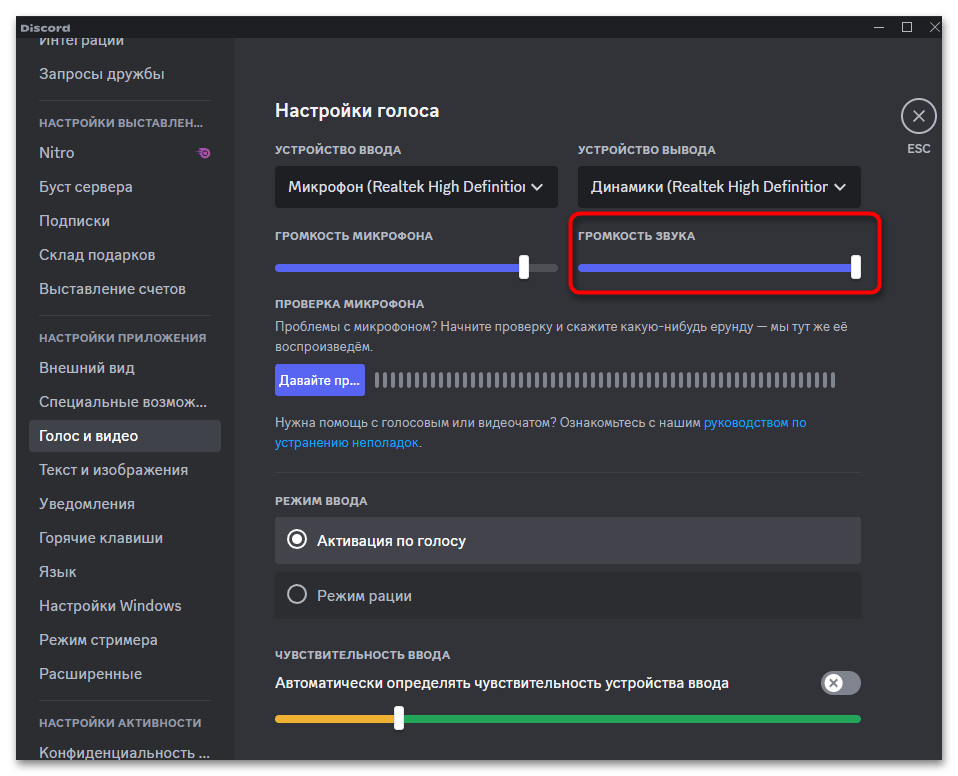Viewport: 958px width, 776px height.
Task: Click the sound volume slider handle
Action: pyautogui.click(x=856, y=267)
